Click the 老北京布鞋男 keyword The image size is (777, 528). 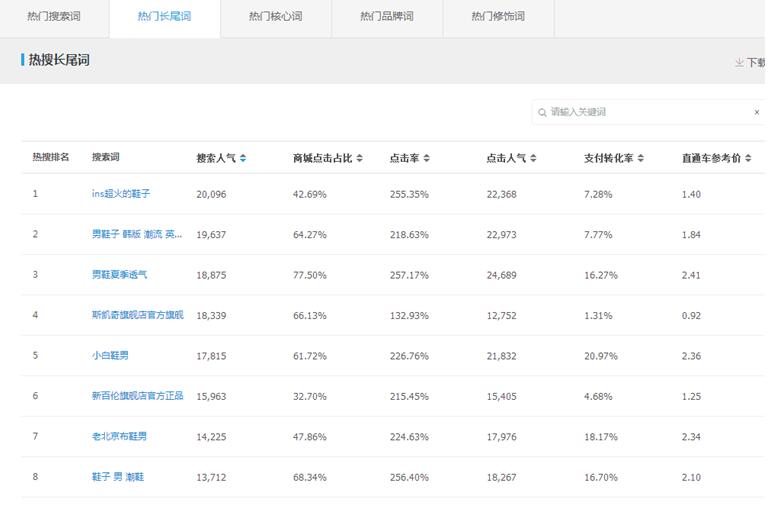[x=119, y=437]
